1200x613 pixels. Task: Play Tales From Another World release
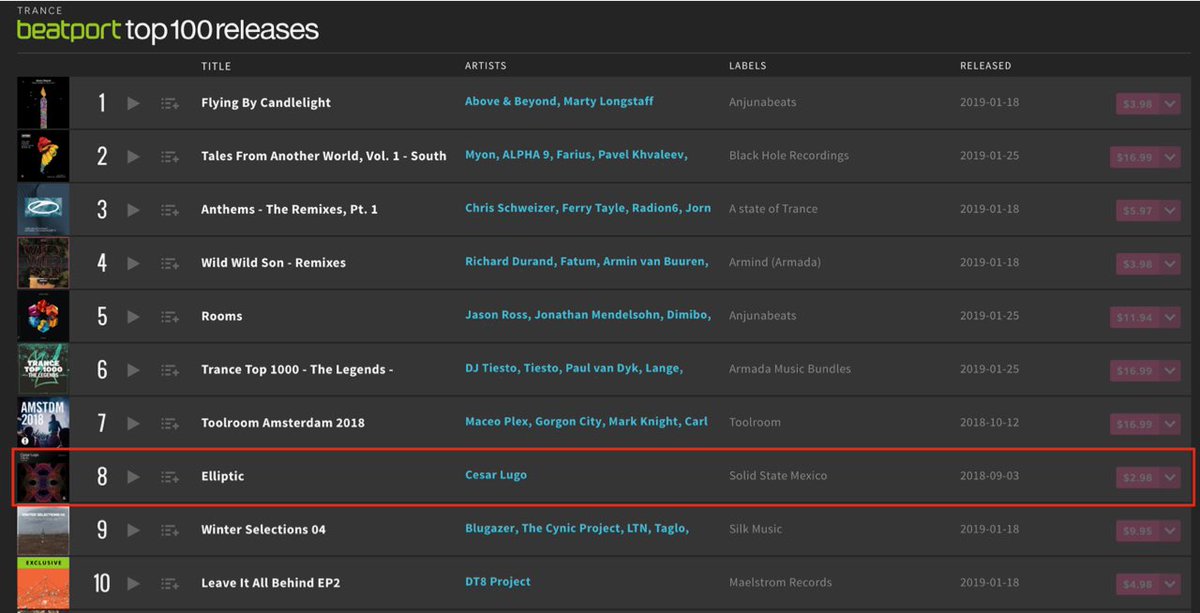[134, 156]
